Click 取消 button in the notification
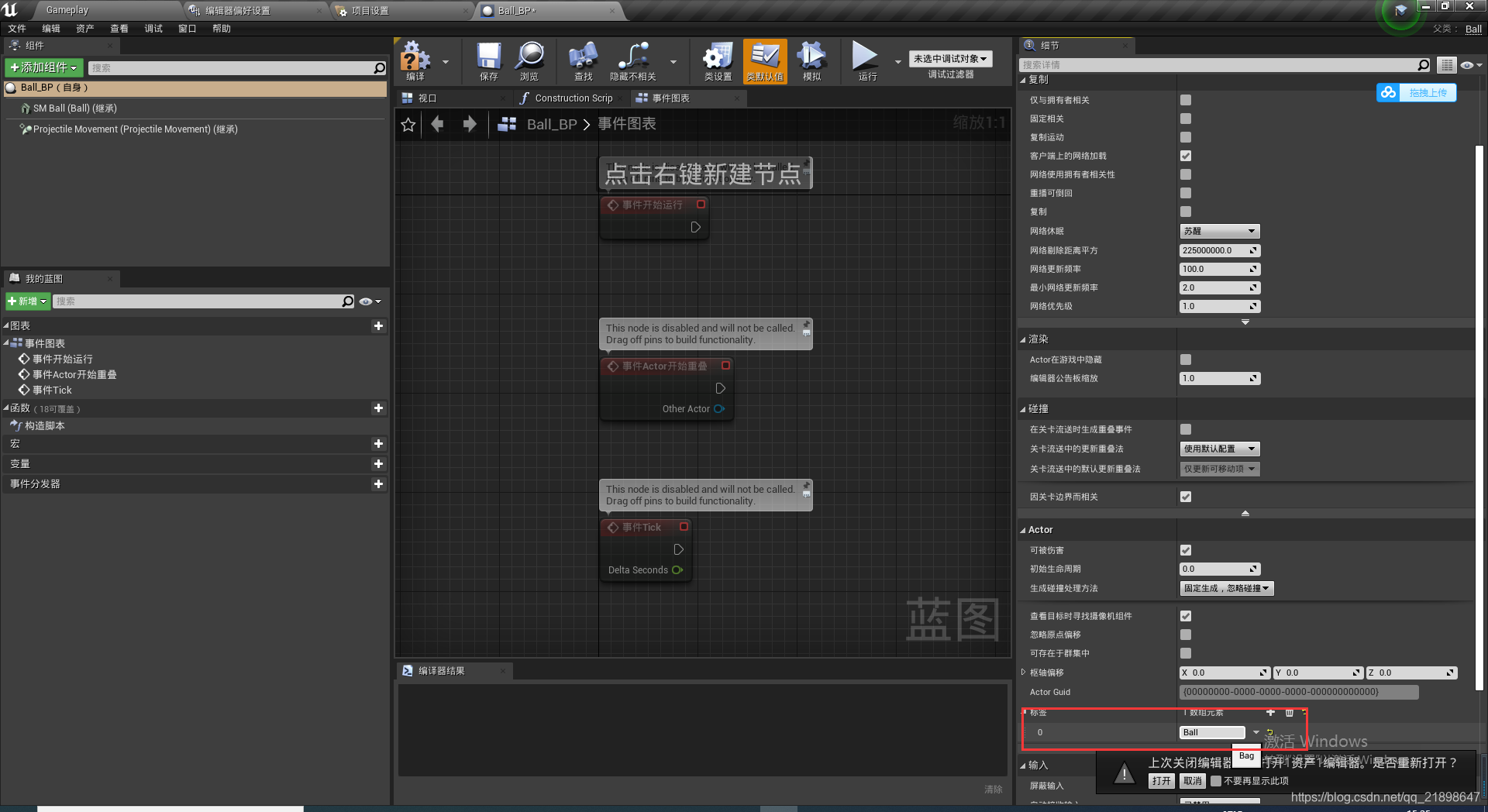Image resolution: width=1488 pixels, height=812 pixels. click(1193, 781)
